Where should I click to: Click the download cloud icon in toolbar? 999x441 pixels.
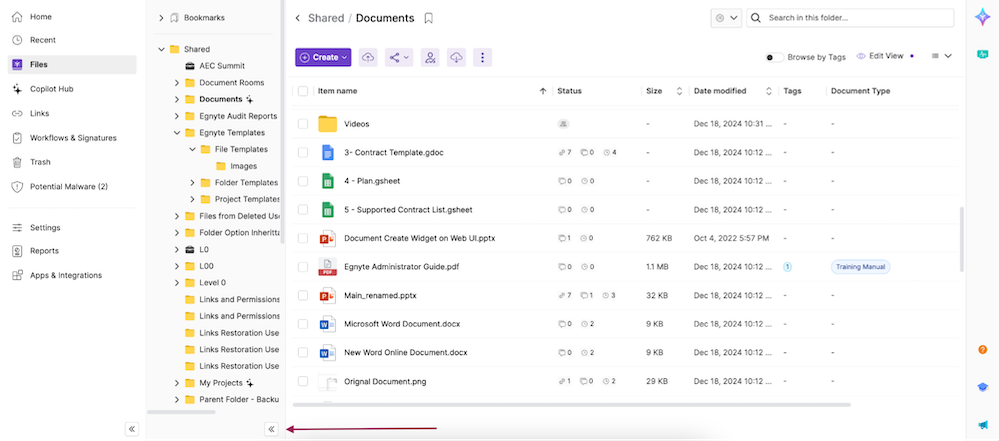(x=456, y=57)
